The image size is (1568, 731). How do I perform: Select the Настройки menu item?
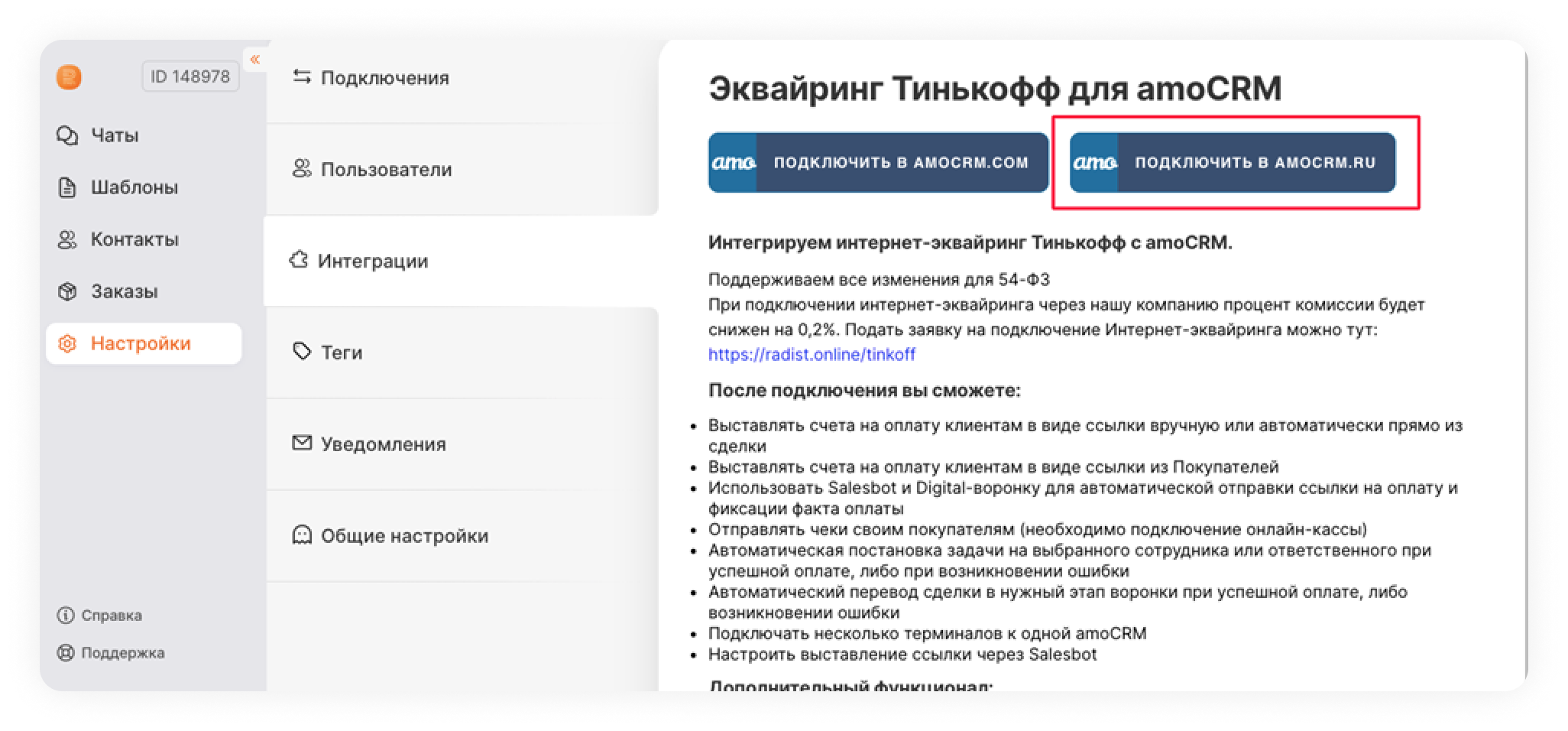click(x=144, y=343)
